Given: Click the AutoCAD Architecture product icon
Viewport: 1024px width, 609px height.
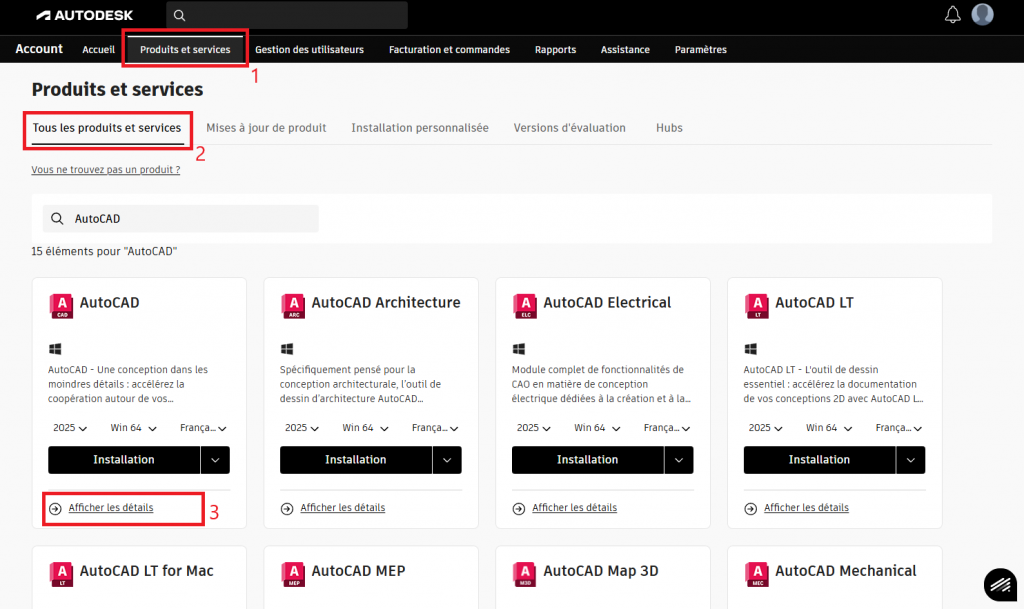Looking at the screenshot, I should (x=292, y=304).
